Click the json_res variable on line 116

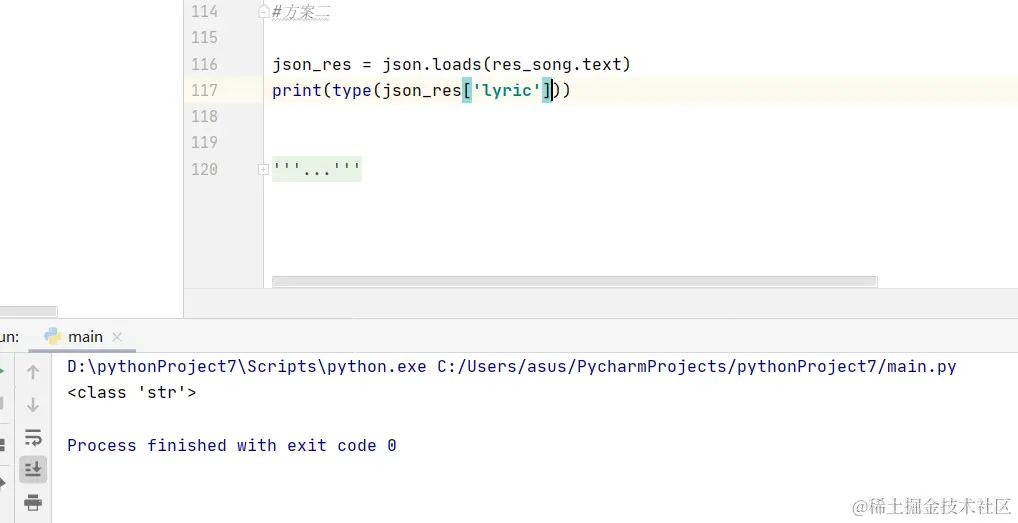(312, 65)
